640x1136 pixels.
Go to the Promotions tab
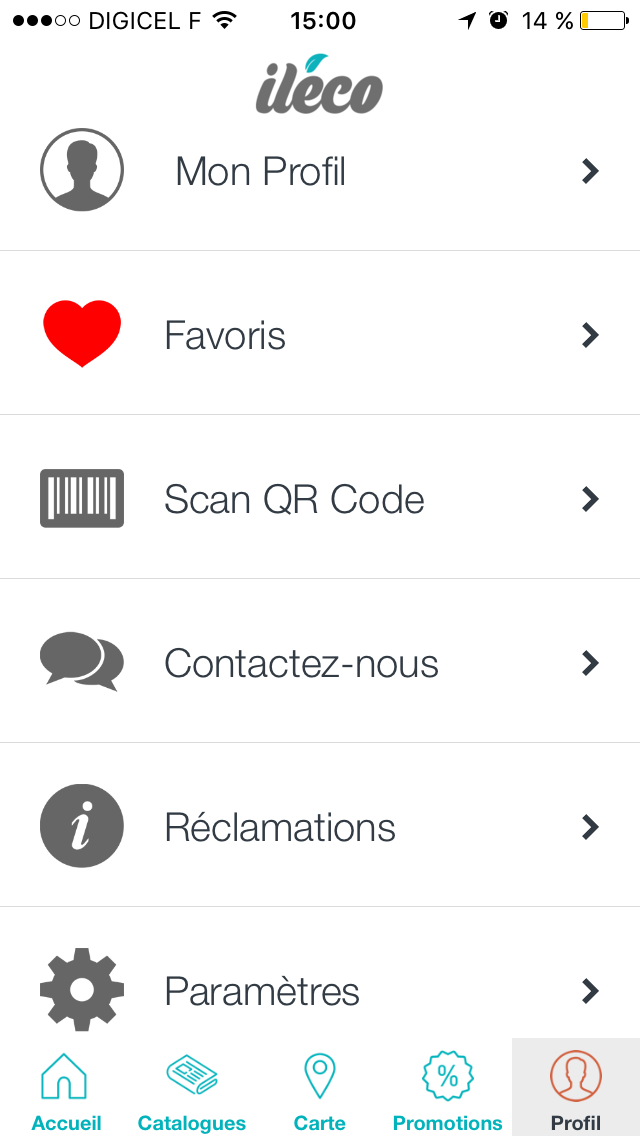448,1090
